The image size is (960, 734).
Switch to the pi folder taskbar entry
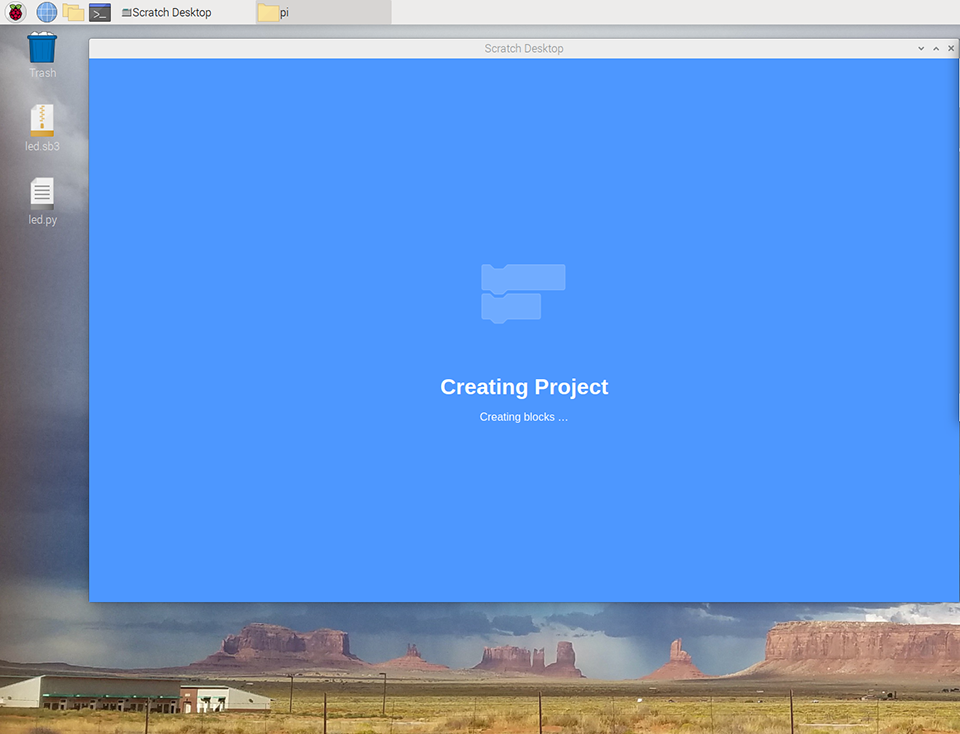(x=323, y=12)
